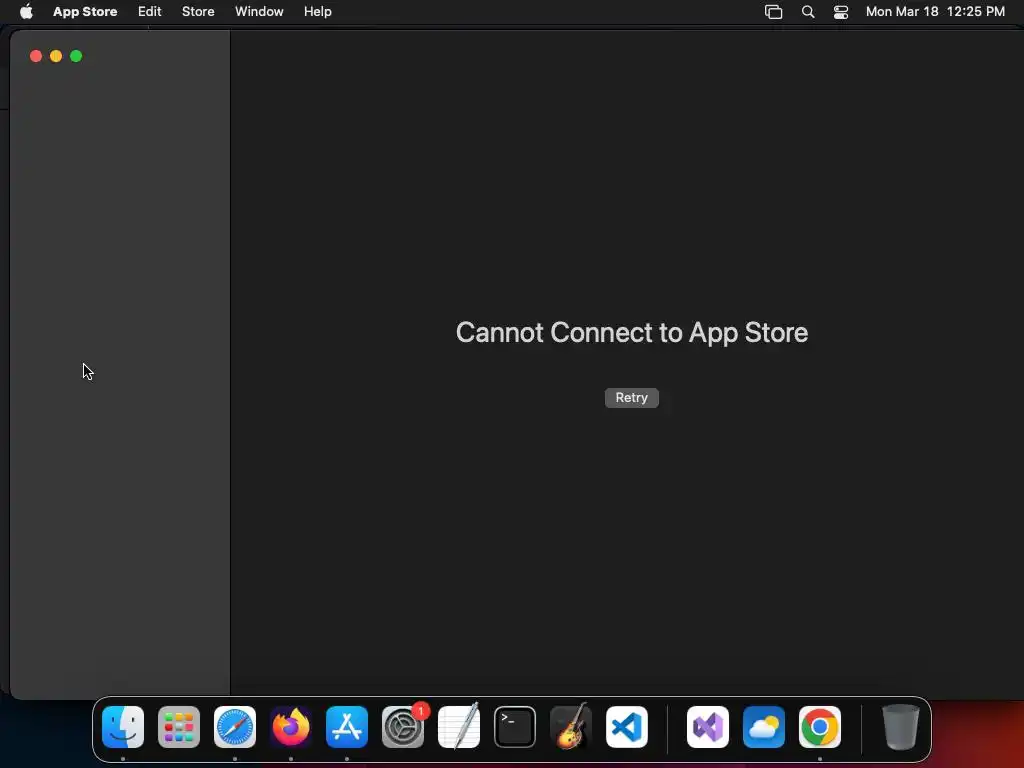Open the Edit menu
The height and width of the screenshot is (768, 1024).
(x=150, y=11)
